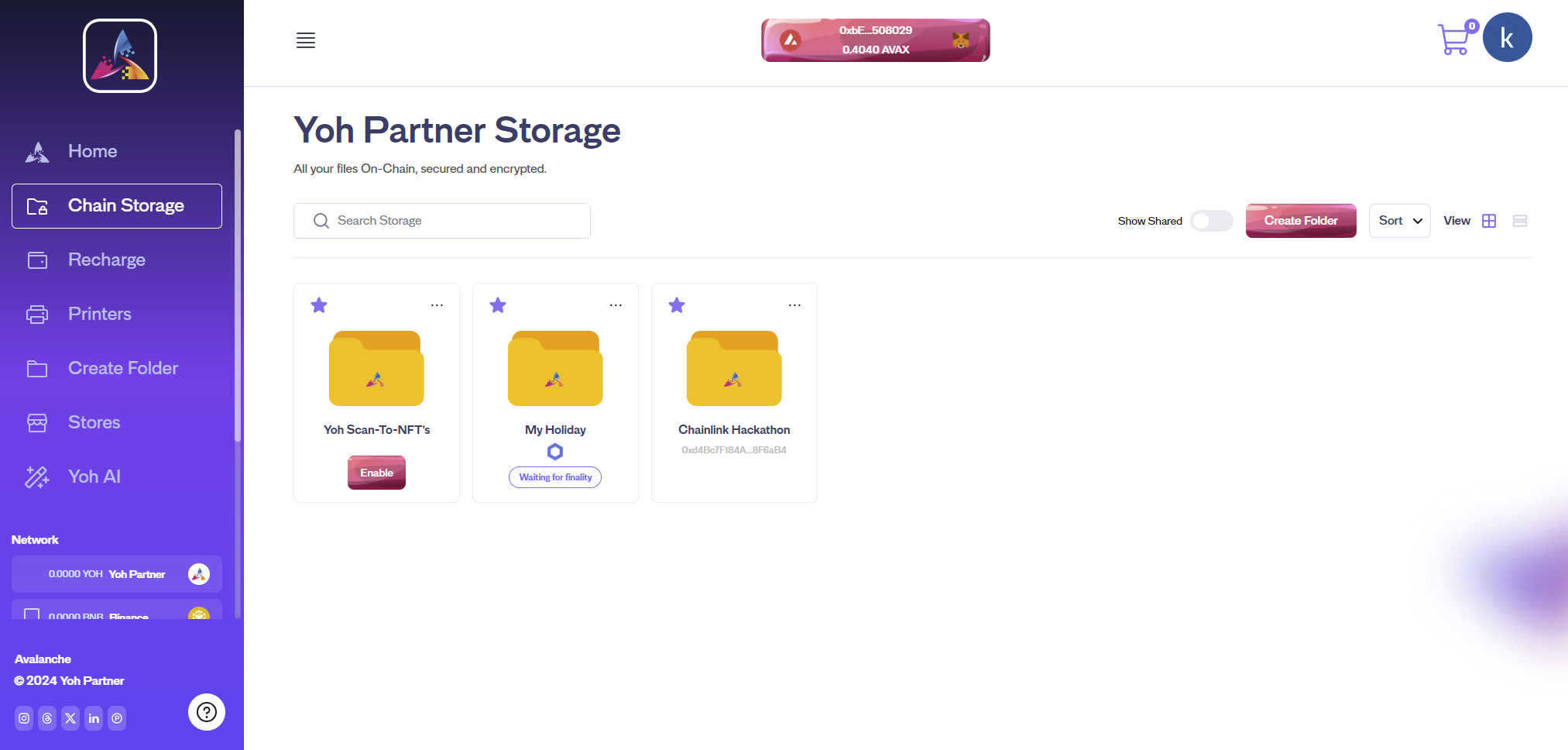Star the My Holiday folder
Image resolution: width=1568 pixels, height=750 pixels.
(x=498, y=305)
